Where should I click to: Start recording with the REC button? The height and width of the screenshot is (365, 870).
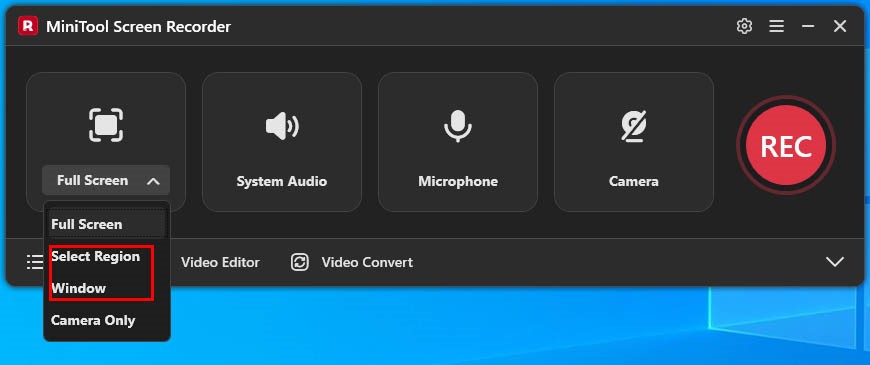pos(786,146)
